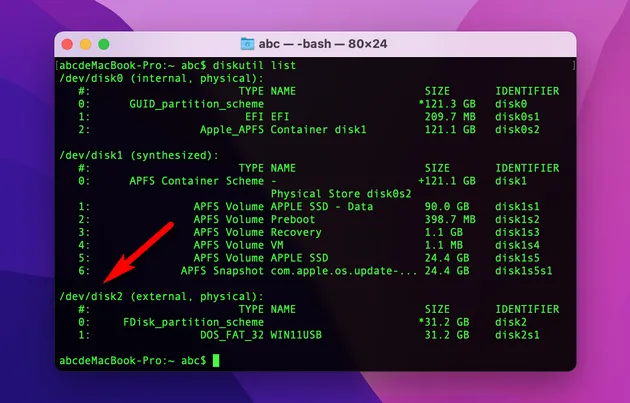Click the green terminal cursor block
Viewport: 630px width, 403px height.
[x=216, y=361]
